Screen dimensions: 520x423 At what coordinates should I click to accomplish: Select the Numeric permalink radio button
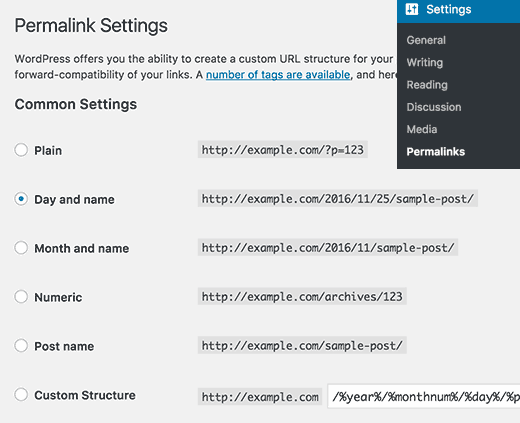[21, 297]
